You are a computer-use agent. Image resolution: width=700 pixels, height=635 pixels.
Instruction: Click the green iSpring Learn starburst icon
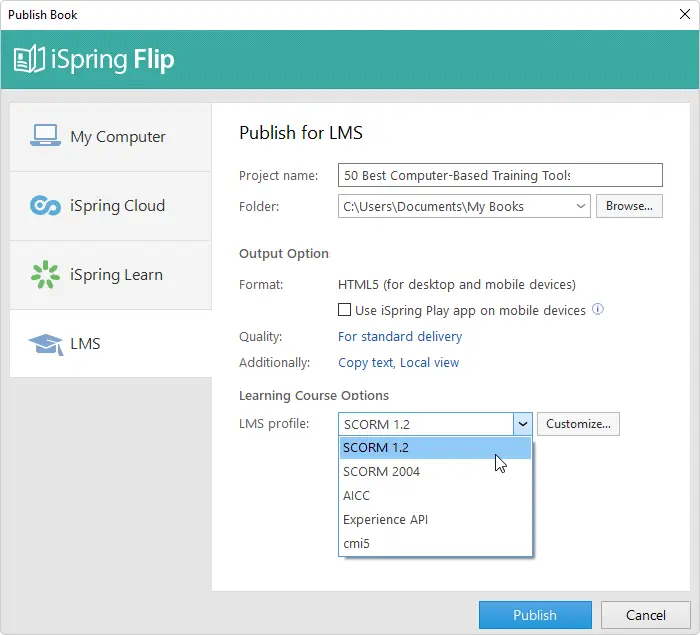[x=46, y=274]
